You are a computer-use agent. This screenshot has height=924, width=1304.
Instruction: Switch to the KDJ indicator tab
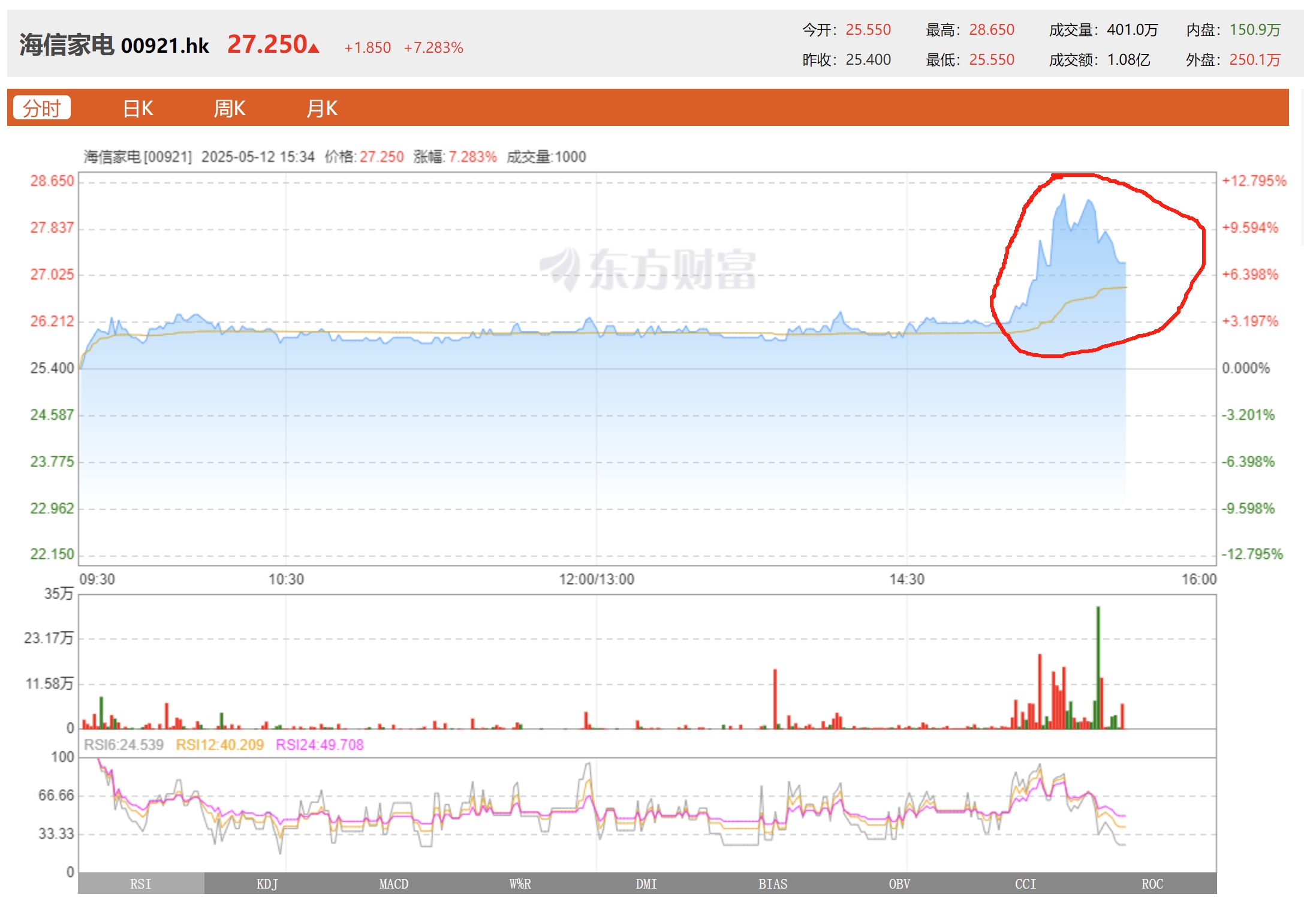point(267,884)
